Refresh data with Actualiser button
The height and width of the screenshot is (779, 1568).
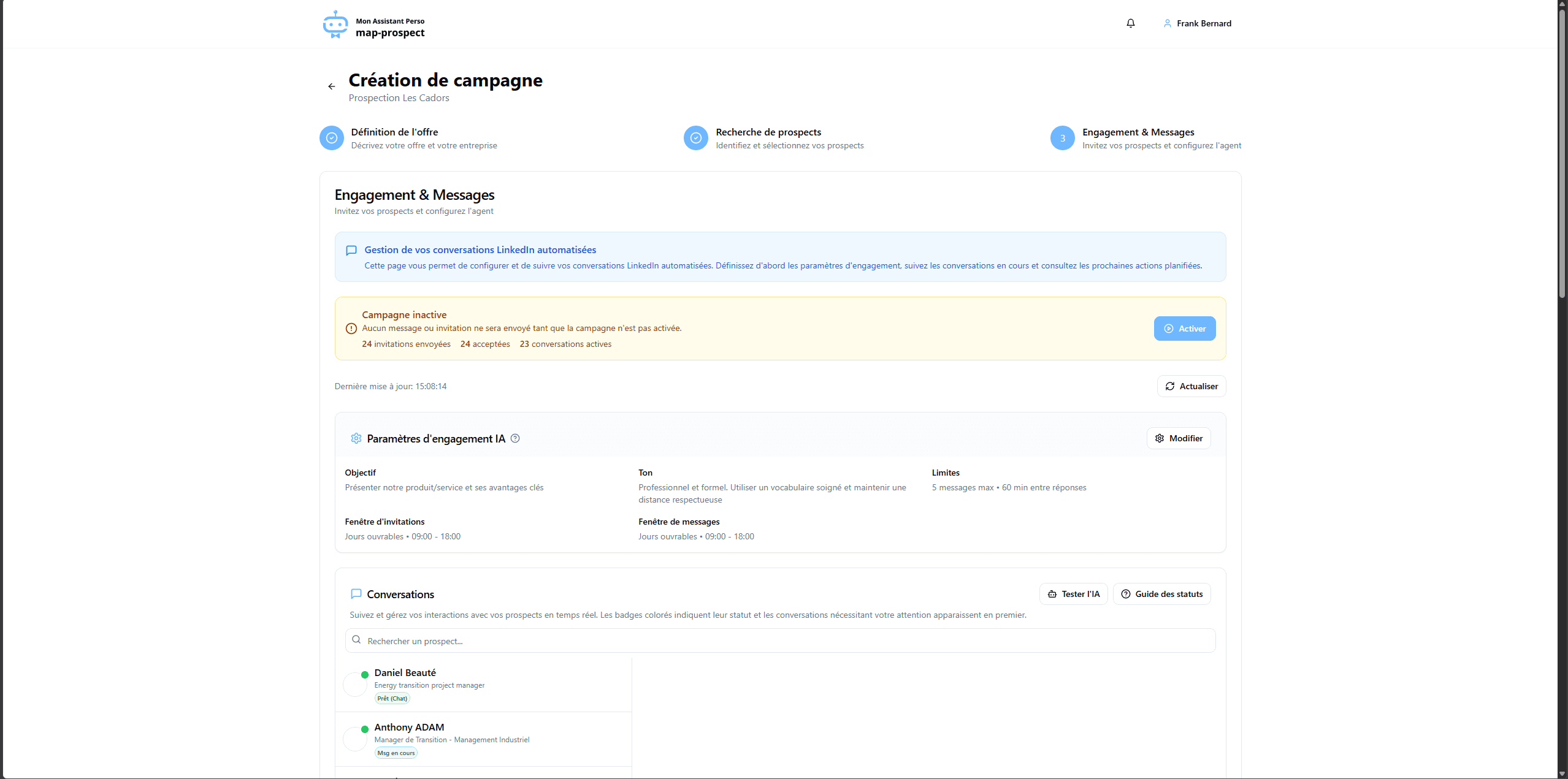(x=1191, y=386)
